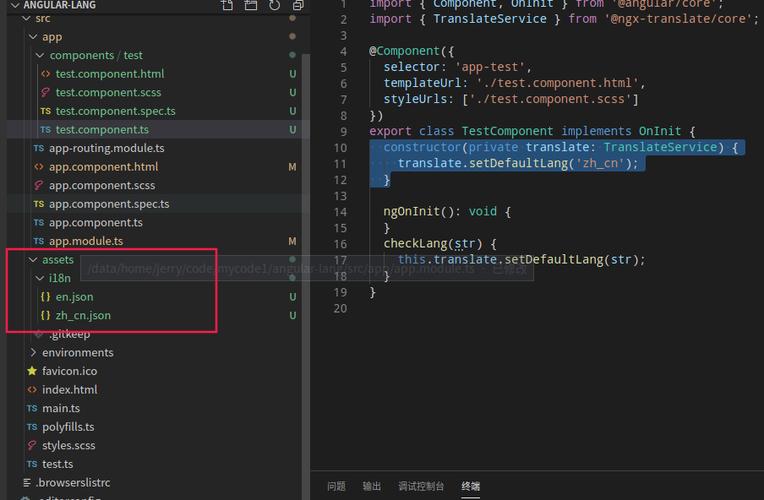The height and width of the screenshot is (500, 764).
Task: Click the star icon of favicon.ico
Action: pyautogui.click(x=32, y=371)
